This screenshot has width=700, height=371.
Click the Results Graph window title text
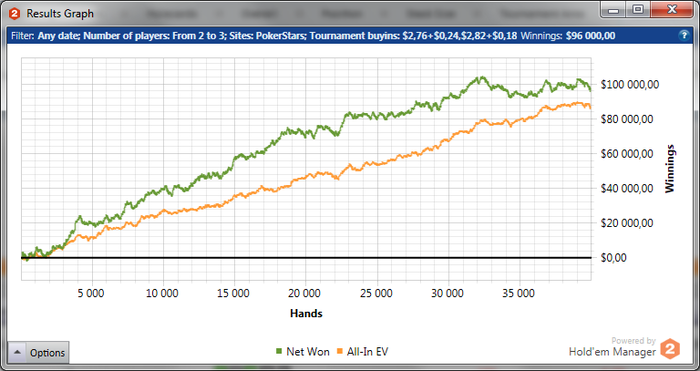pyautogui.click(x=60, y=13)
